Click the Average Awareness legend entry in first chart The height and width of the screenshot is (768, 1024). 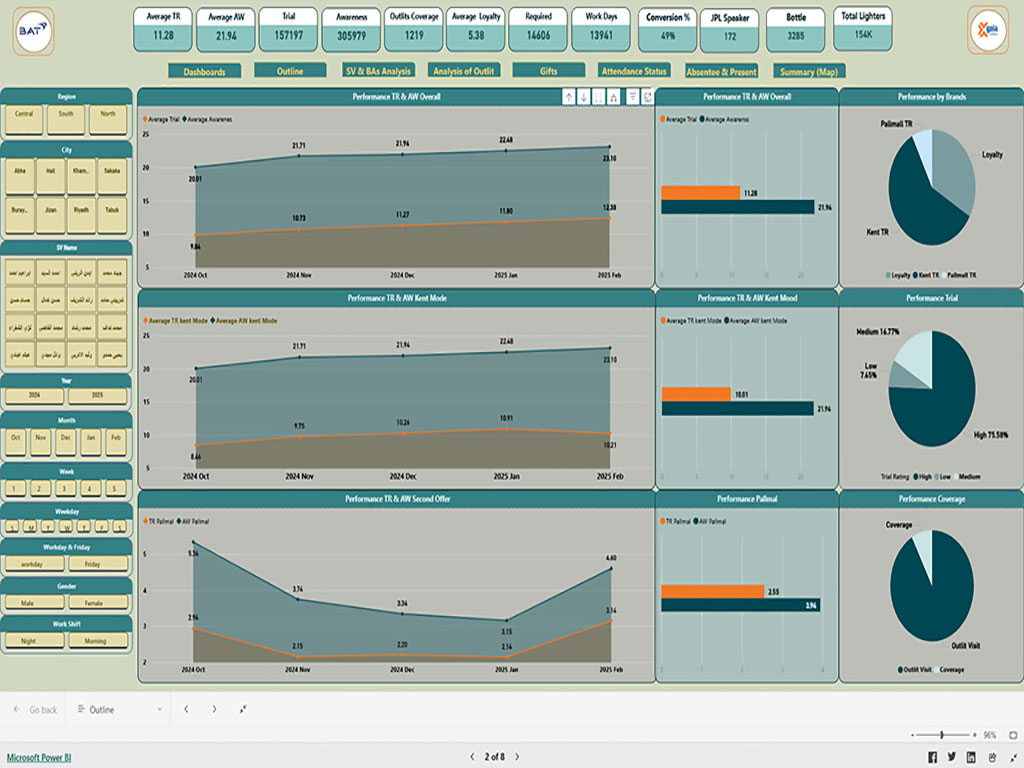pos(207,120)
